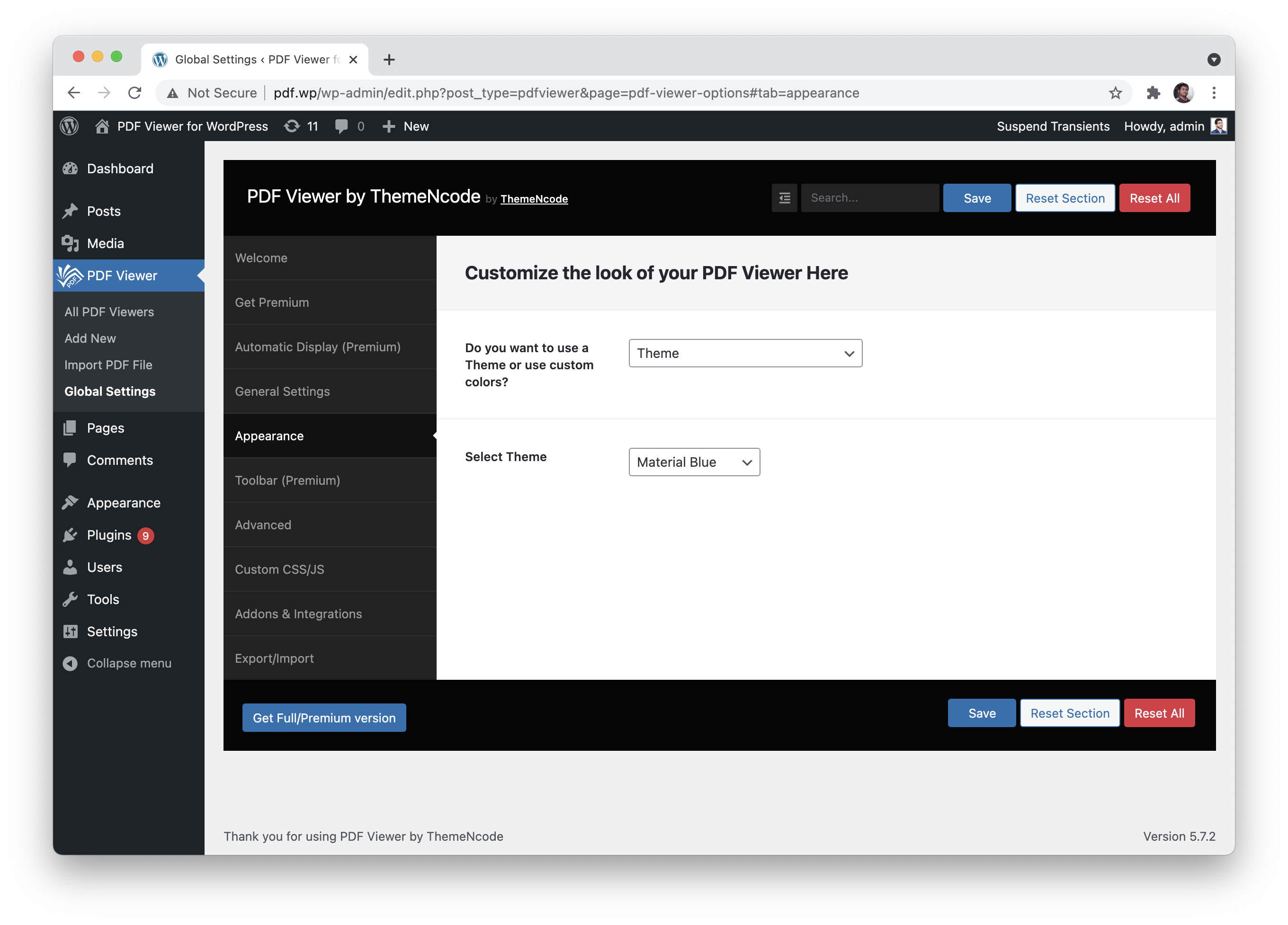Open updates icon showing 11
1288x925 pixels.
(x=292, y=126)
